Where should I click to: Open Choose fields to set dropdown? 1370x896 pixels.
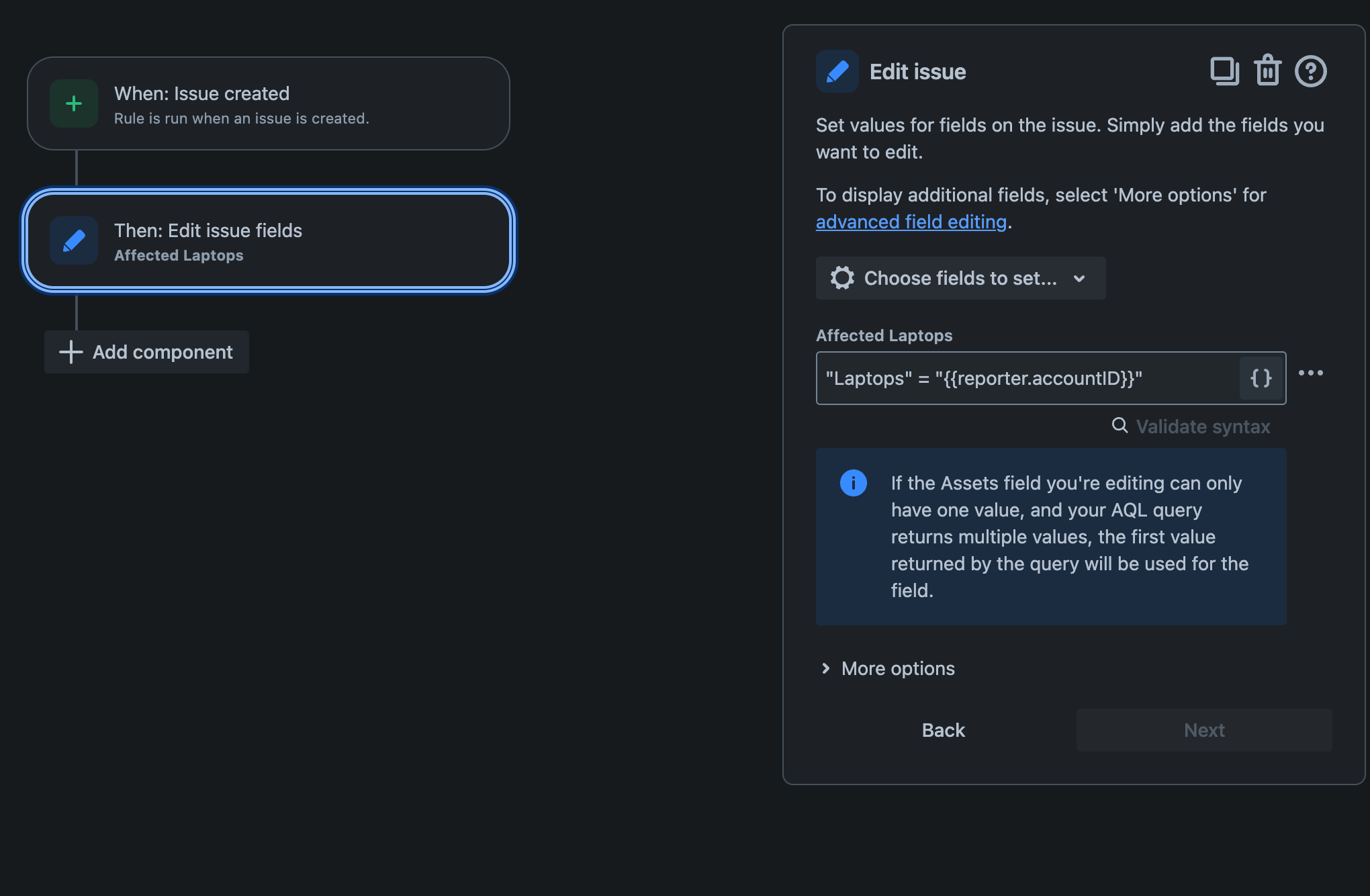[960, 278]
